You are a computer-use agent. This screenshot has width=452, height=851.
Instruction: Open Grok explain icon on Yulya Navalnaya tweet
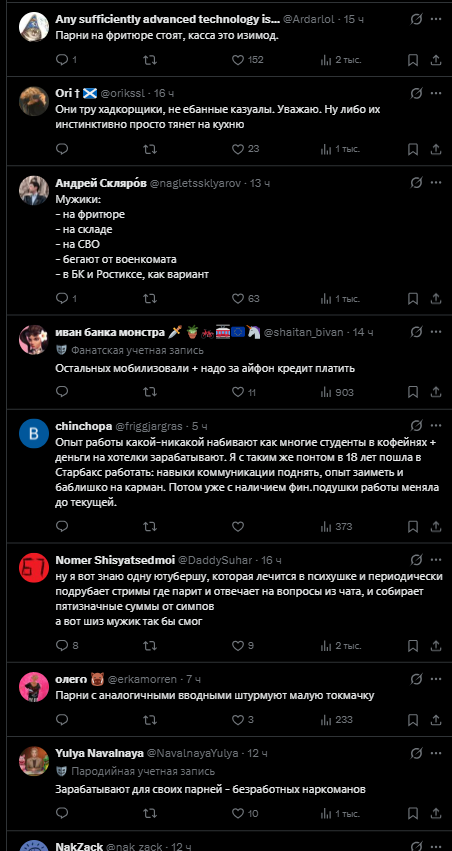(x=416, y=753)
